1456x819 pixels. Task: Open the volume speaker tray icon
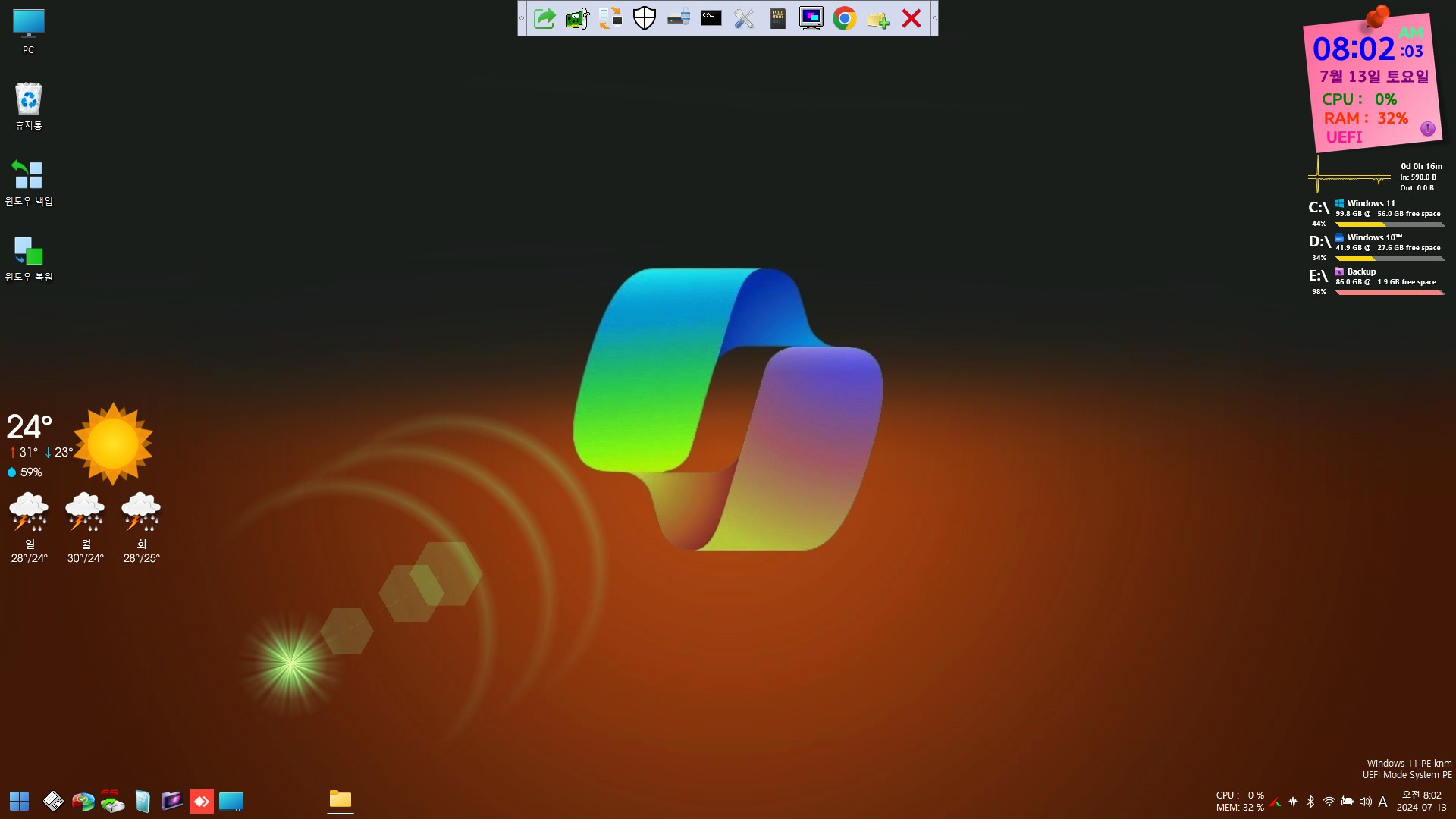[1366, 802]
